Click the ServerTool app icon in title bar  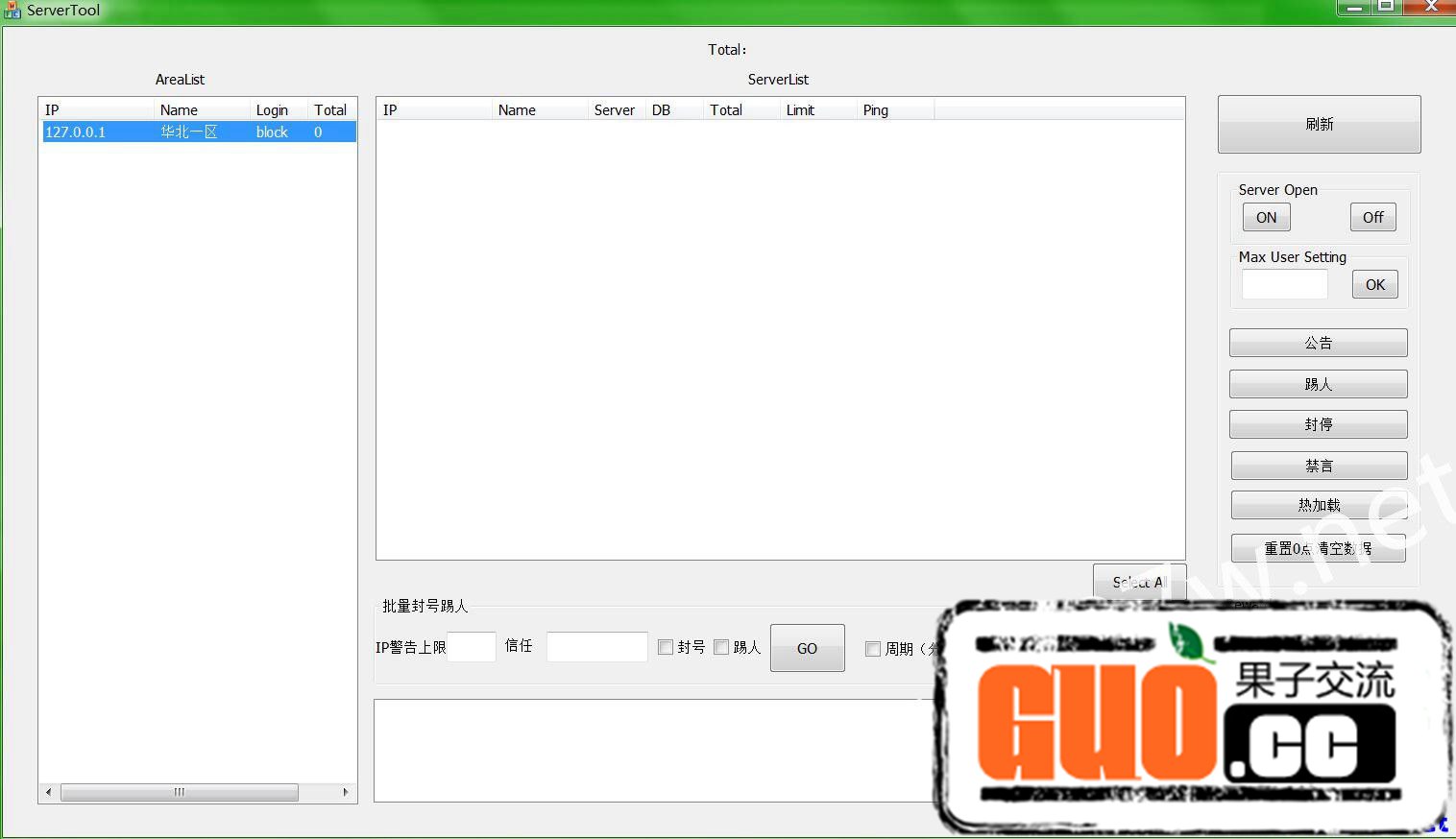coord(12,11)
